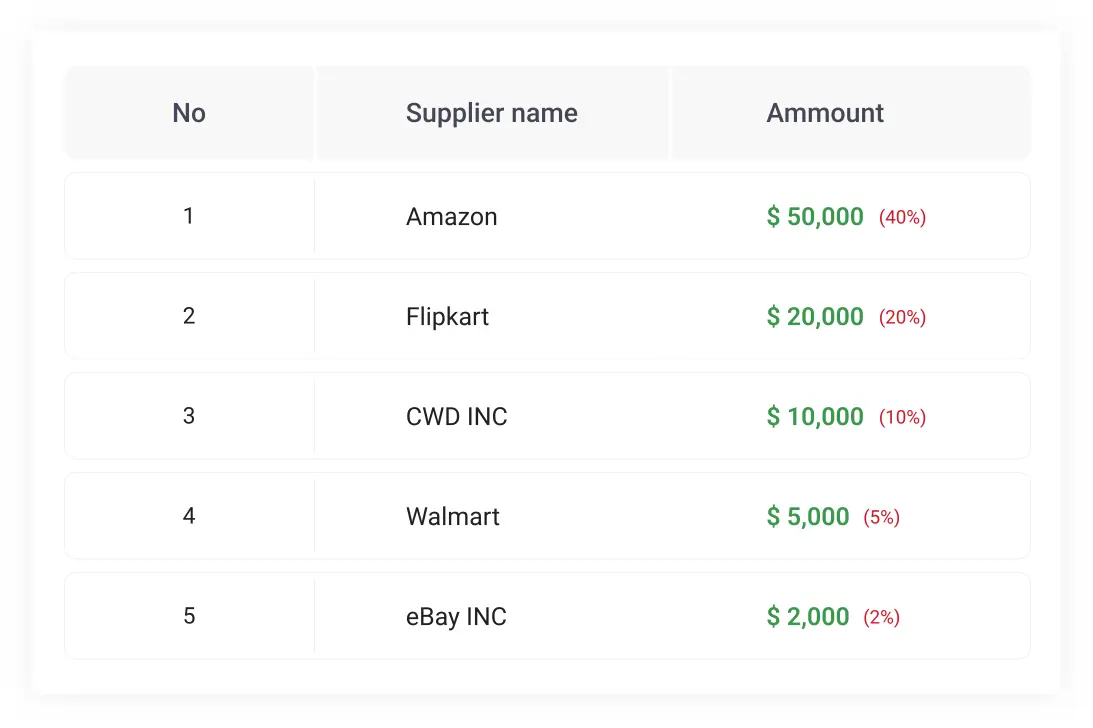
Task: Click the No column header
Action: pos(189,113)
